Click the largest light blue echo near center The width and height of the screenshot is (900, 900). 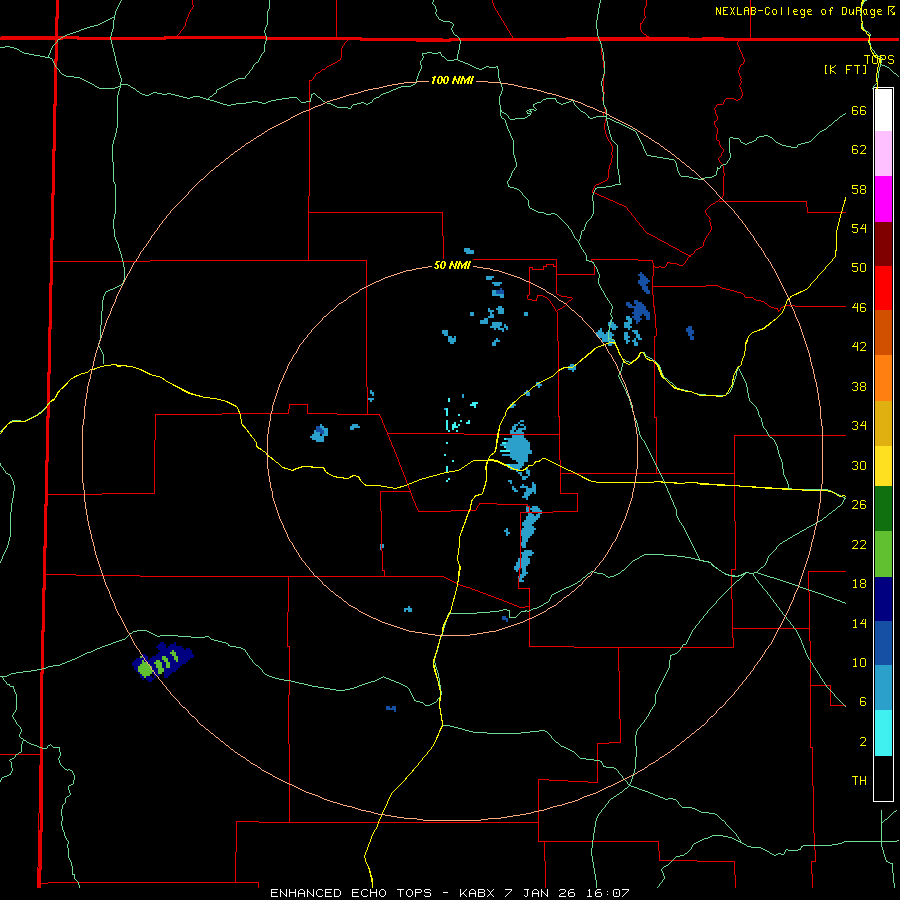tap(516, 447)
